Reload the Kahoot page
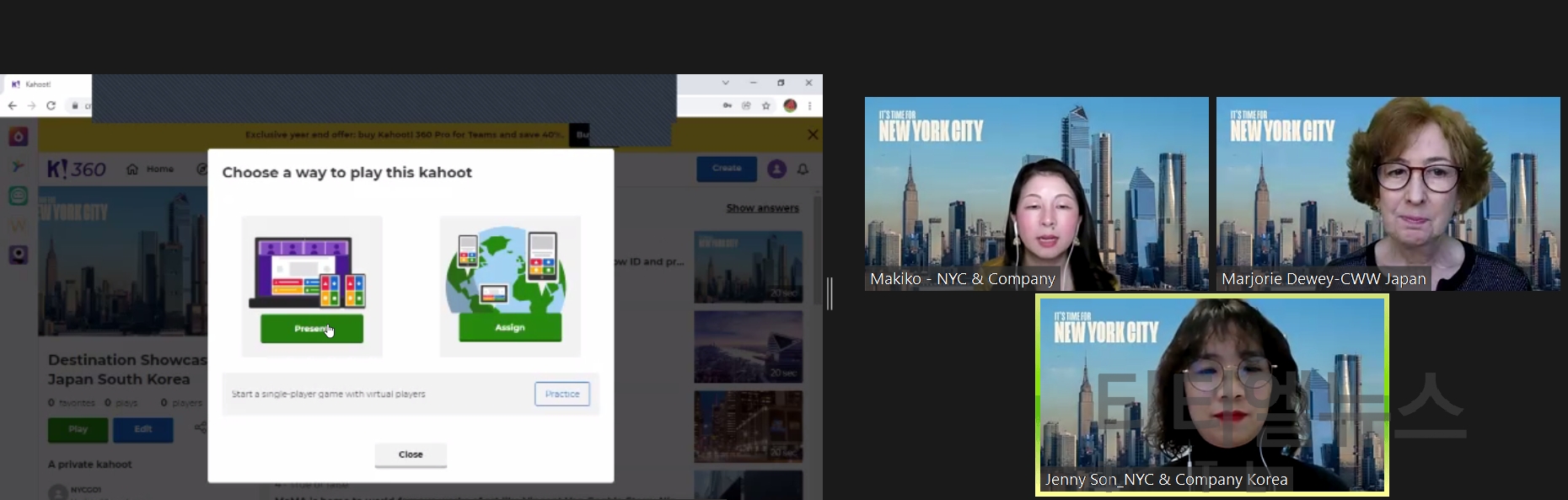 [51, 105]
